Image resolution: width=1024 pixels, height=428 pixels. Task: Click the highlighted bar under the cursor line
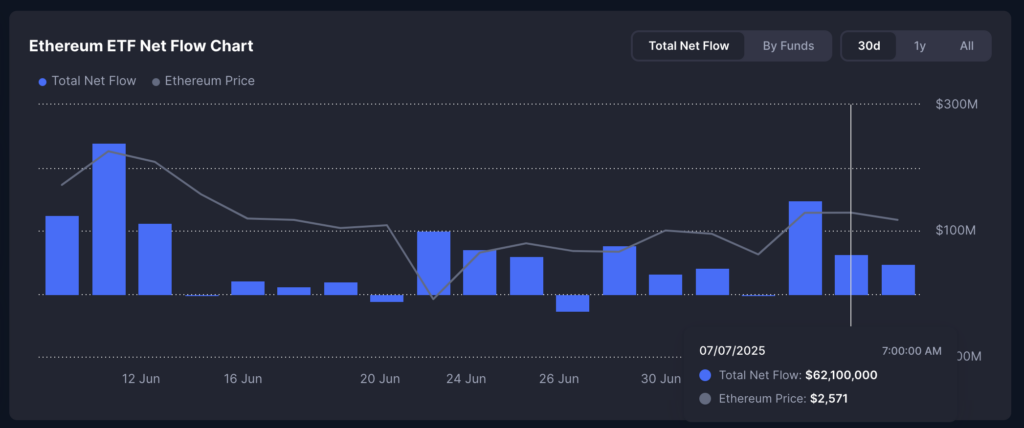coord(851,275)
